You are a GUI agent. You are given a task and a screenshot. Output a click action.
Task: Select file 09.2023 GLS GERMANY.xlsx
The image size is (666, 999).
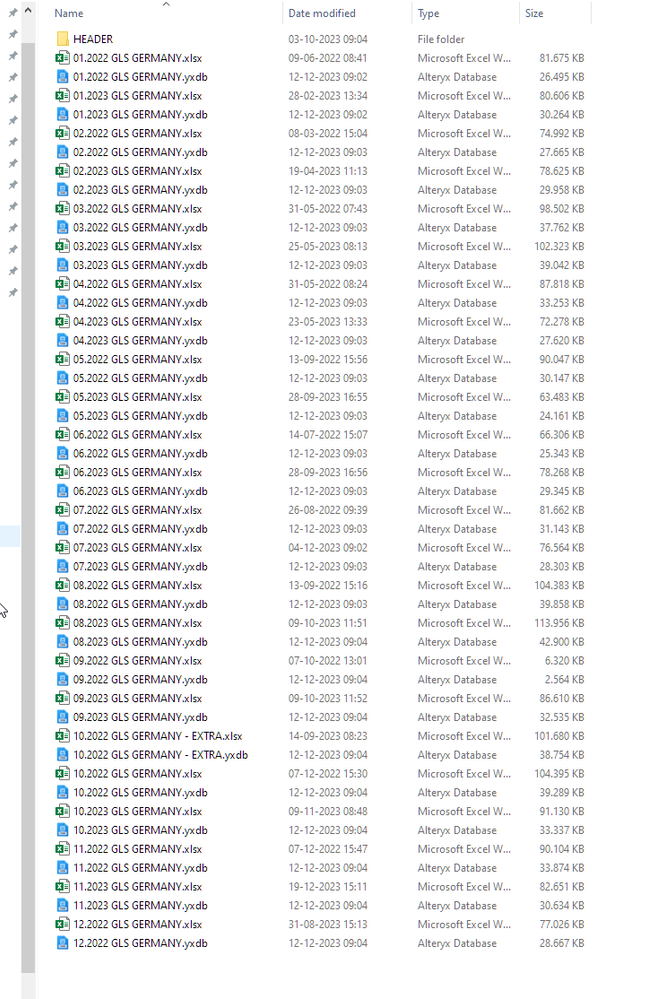pyautogui.click(x=138, y=698)
